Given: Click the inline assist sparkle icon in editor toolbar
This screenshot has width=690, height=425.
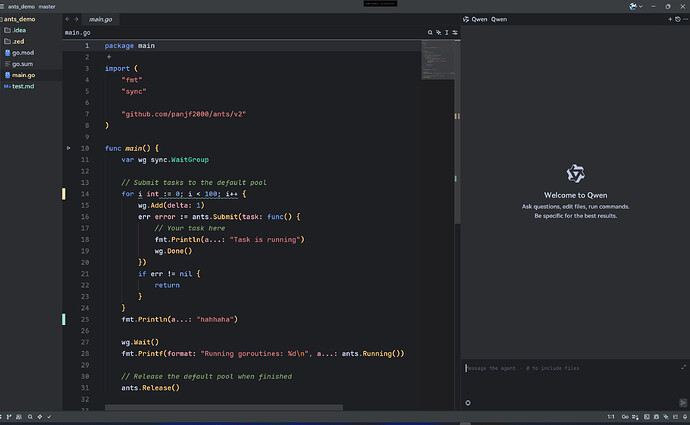Looking at the screenshot, I should [438, 33].
